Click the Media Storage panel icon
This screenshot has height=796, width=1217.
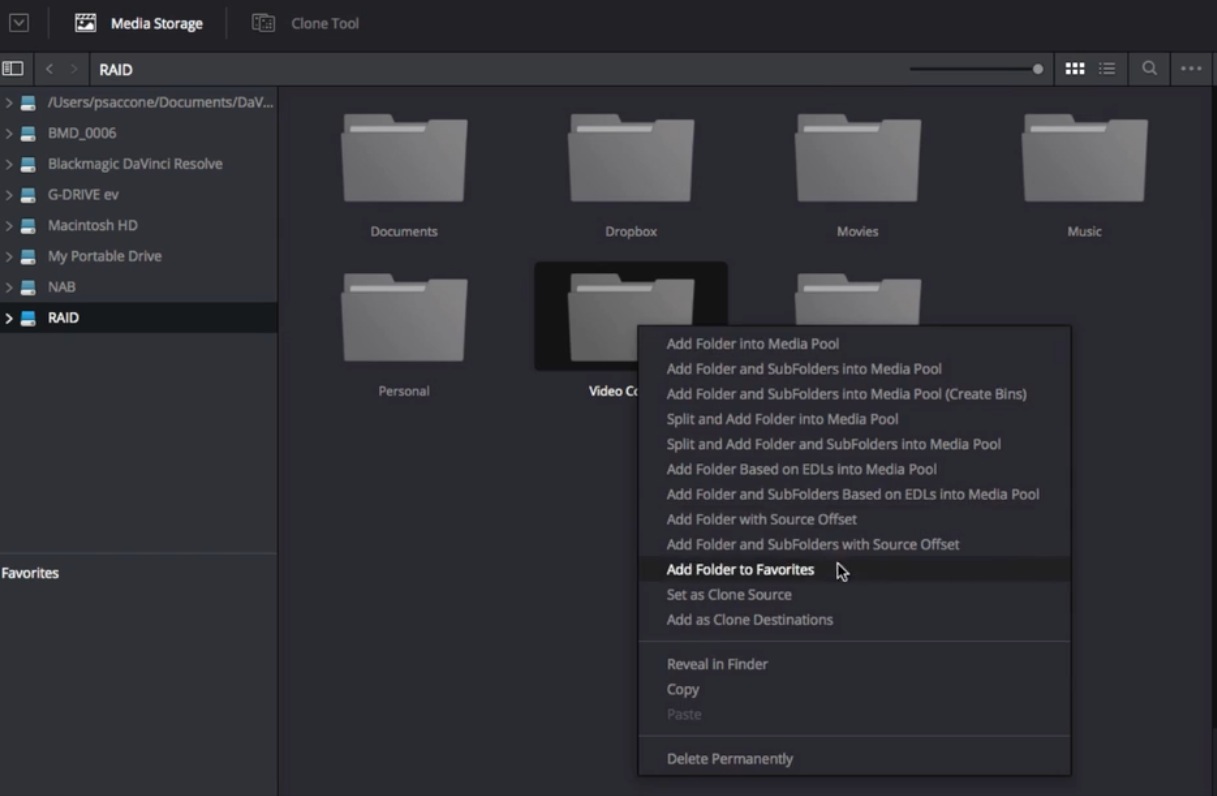click(86, 23)
